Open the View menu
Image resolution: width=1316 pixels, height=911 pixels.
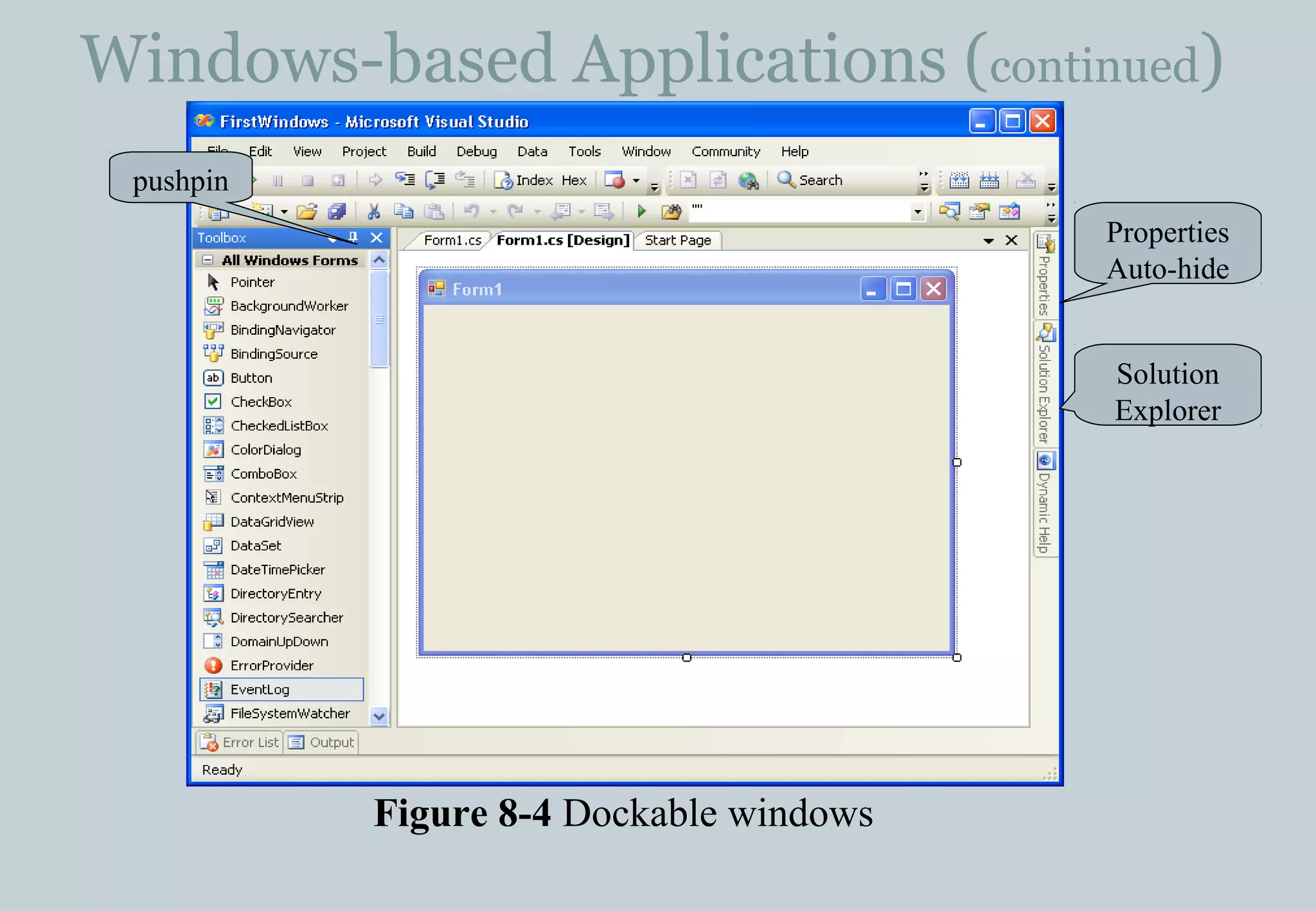click(x=307, y=152)
